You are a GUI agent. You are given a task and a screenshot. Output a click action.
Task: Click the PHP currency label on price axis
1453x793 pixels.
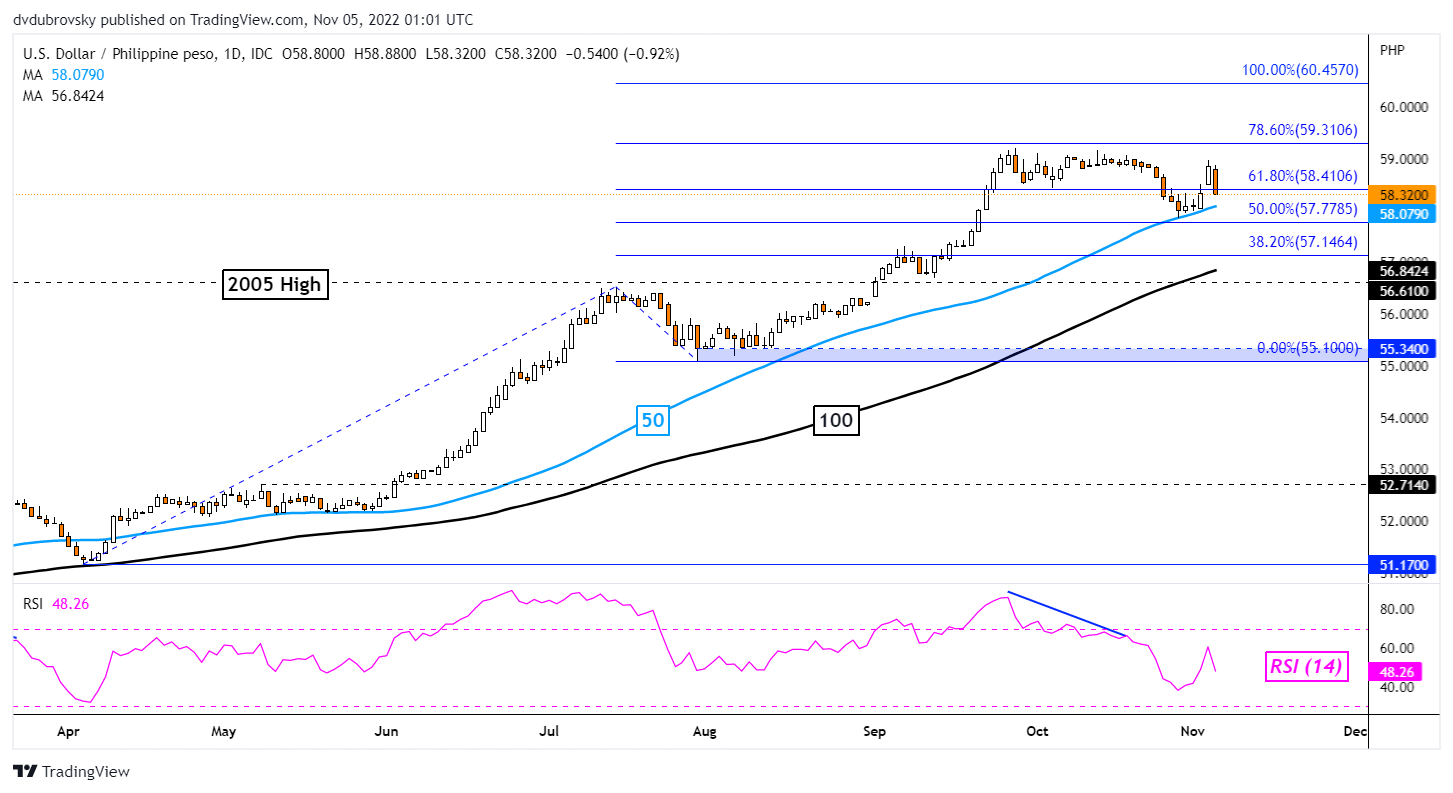(x=1392, y=50)
